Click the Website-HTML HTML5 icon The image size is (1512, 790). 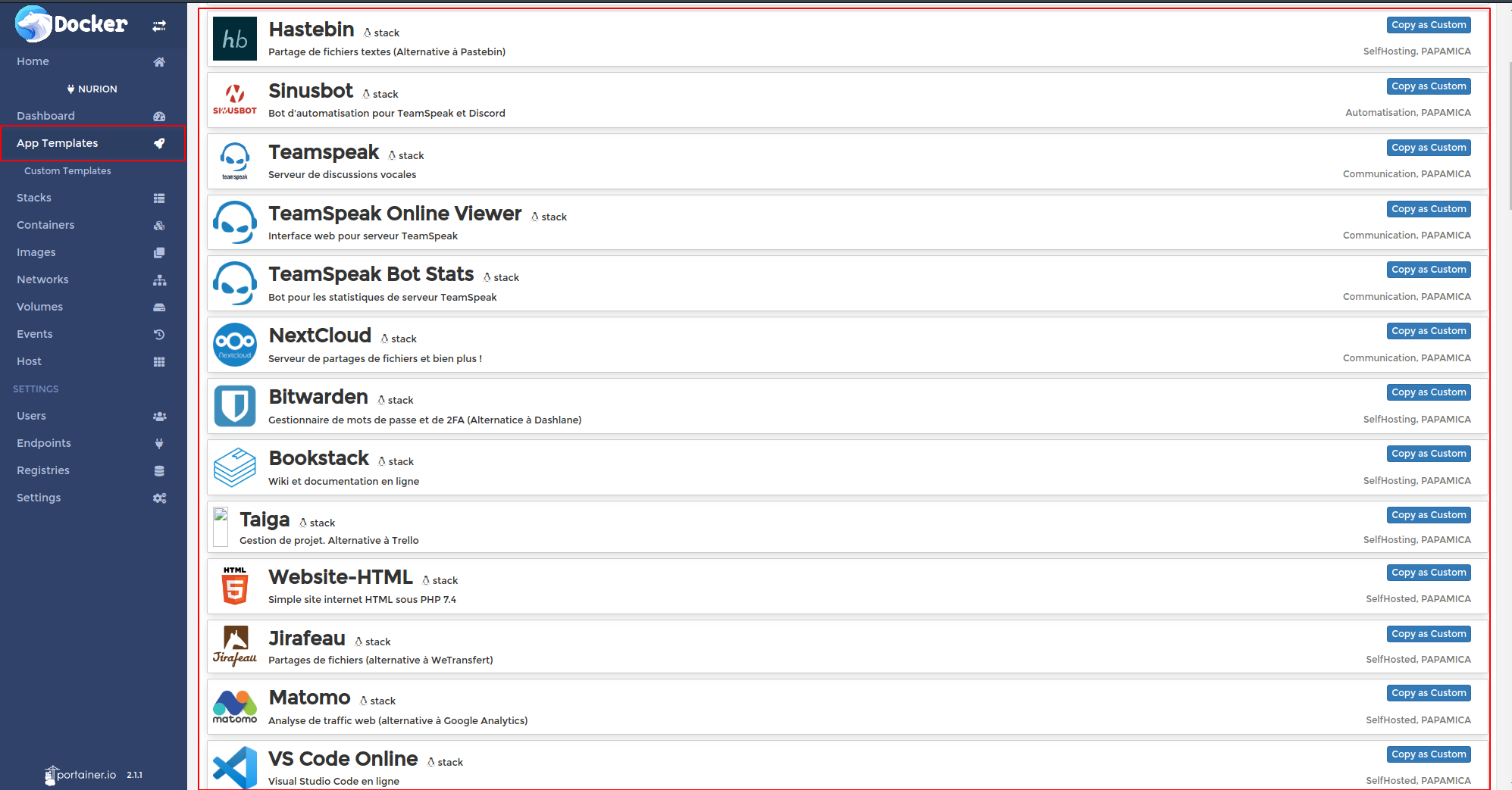click(x=235, y=586)
